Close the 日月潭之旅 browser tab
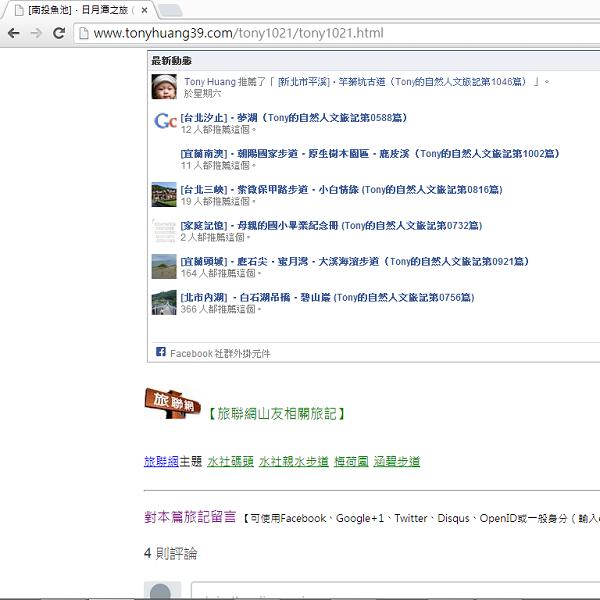 (x=145, y=10)
